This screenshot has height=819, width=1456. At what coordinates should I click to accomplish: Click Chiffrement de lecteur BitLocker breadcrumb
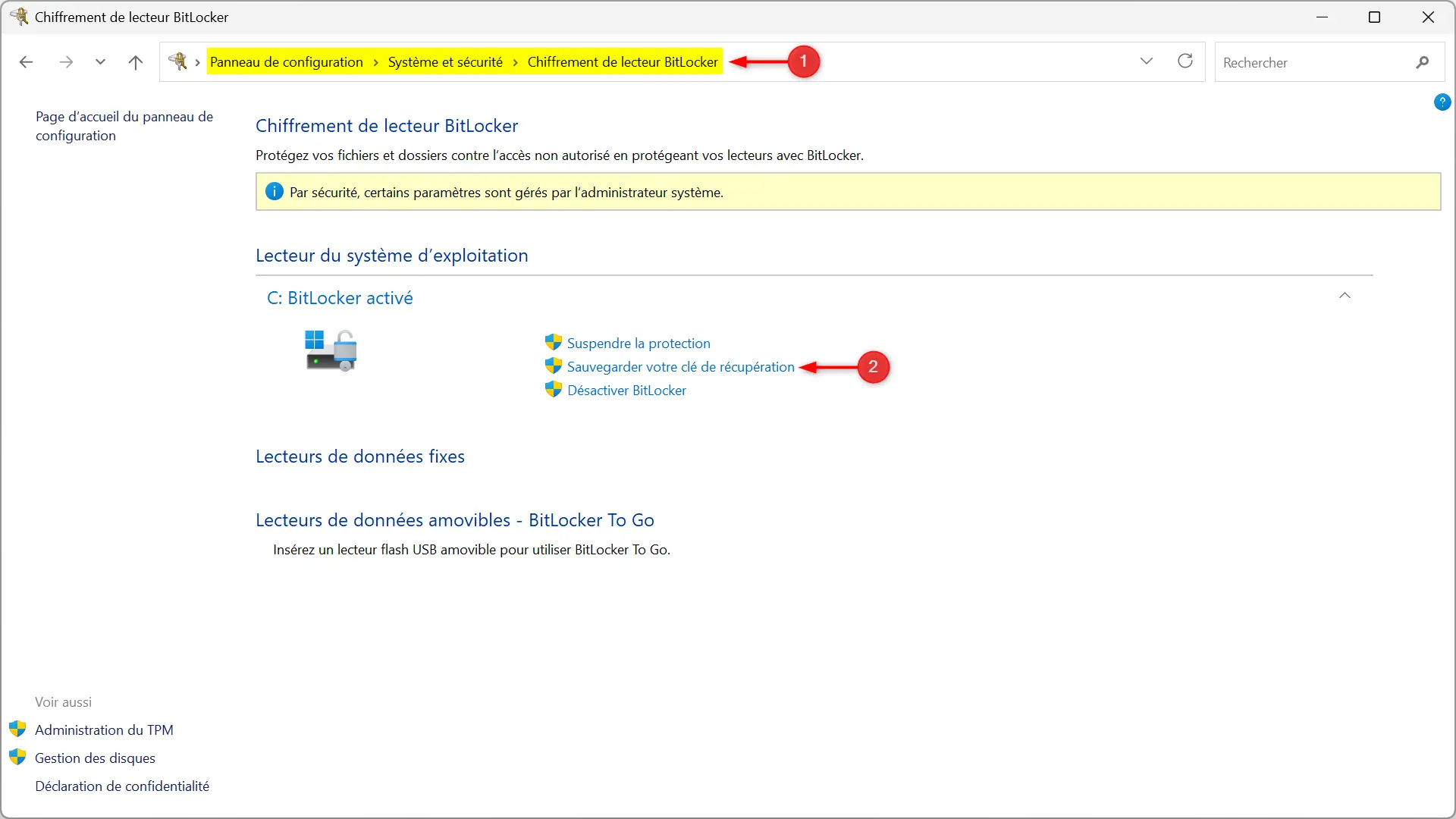(x=623, y=62)
